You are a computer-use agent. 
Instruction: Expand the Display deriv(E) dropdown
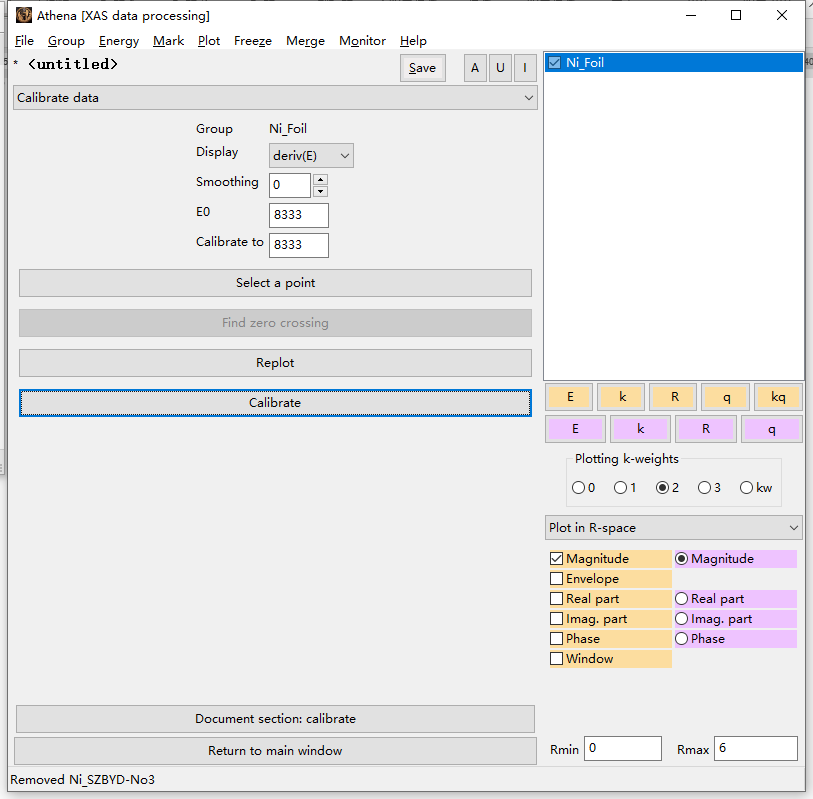[311, 156]
